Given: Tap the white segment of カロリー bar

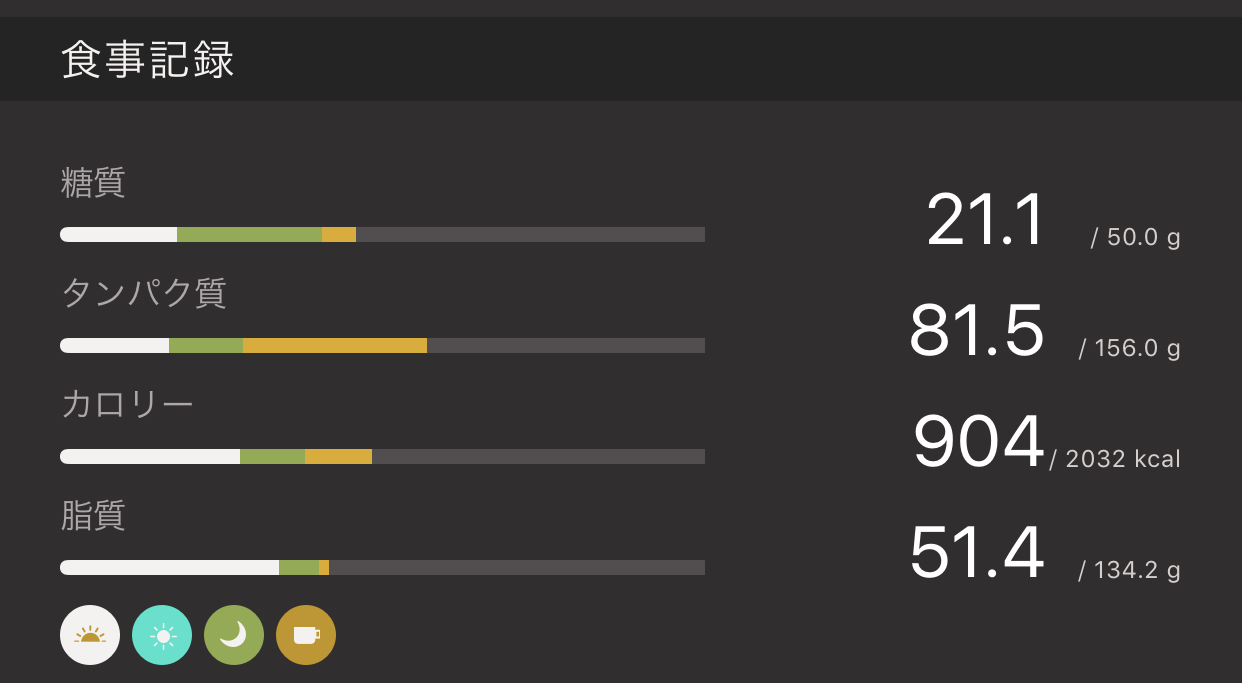Looking at the screenshot, I should pos(150,457).
